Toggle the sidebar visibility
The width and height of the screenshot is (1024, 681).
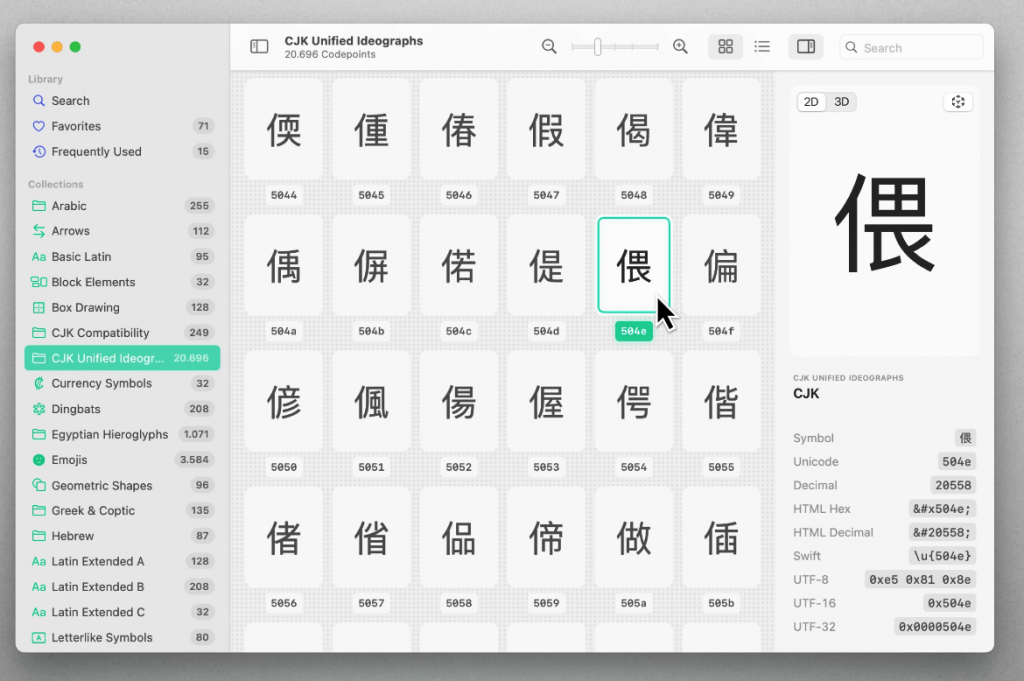coord(259,45)
